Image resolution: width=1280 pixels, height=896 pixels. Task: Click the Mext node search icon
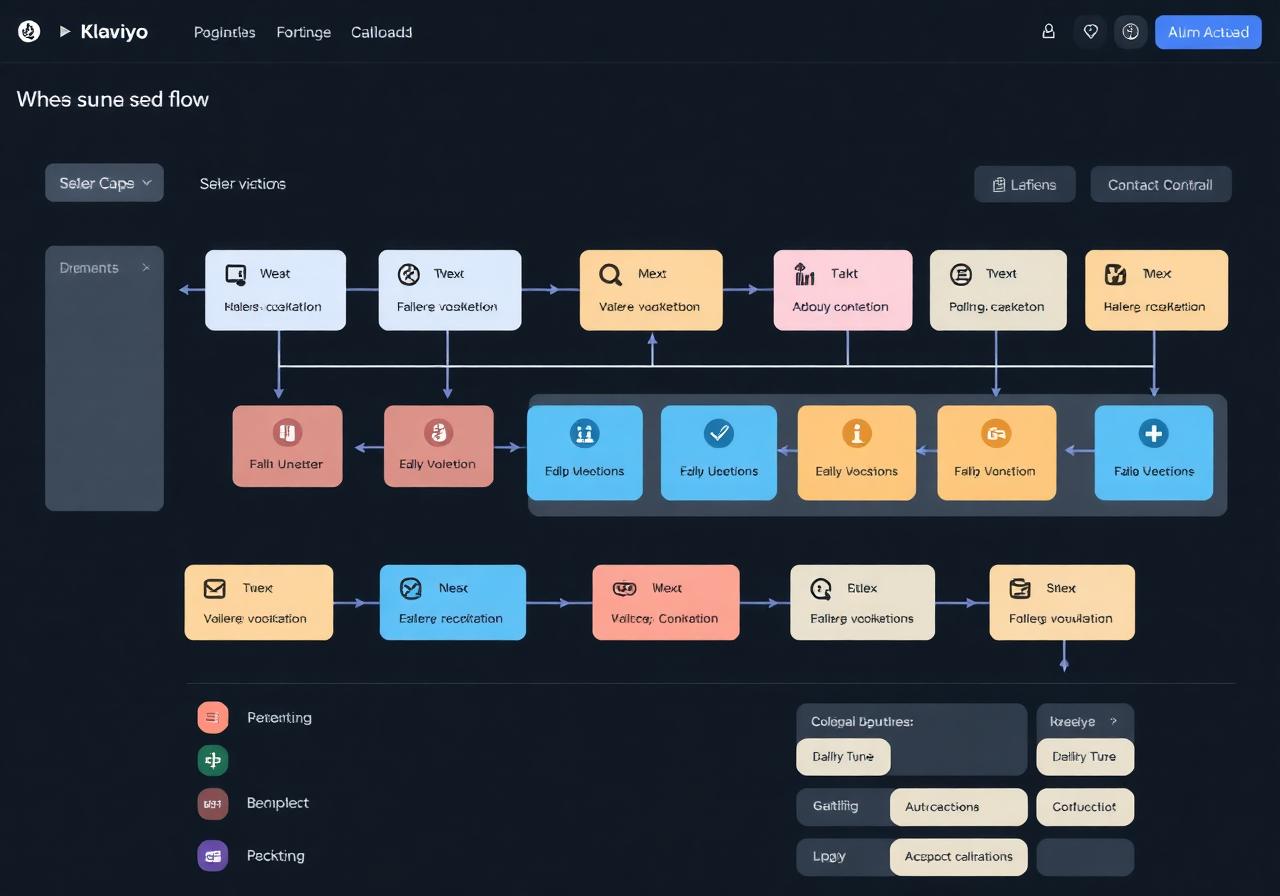point(610,274)
